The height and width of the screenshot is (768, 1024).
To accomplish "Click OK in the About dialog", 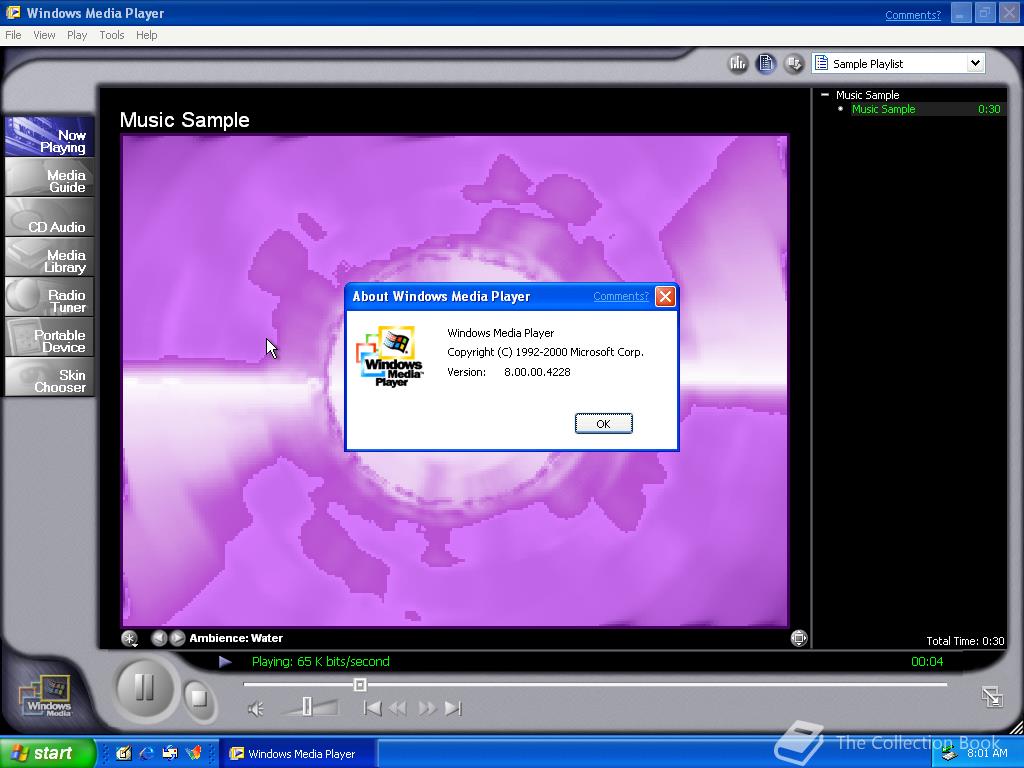I will pos(603,424).
